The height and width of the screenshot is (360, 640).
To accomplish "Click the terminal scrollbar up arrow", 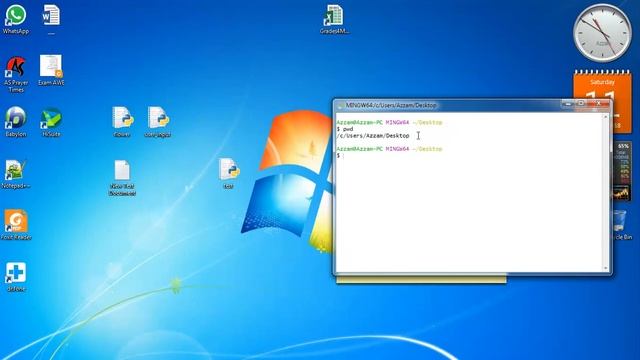I will click(606, 117).
